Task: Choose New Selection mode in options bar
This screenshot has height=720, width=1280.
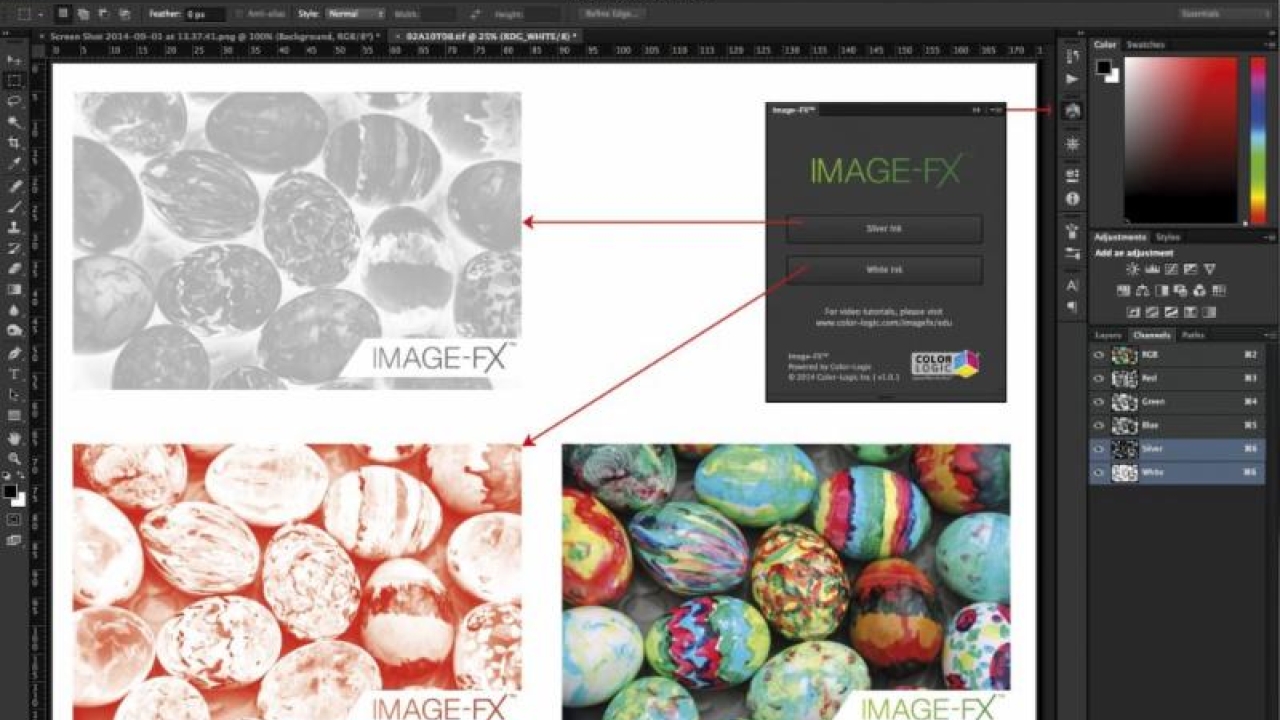Action: point(62,14)
